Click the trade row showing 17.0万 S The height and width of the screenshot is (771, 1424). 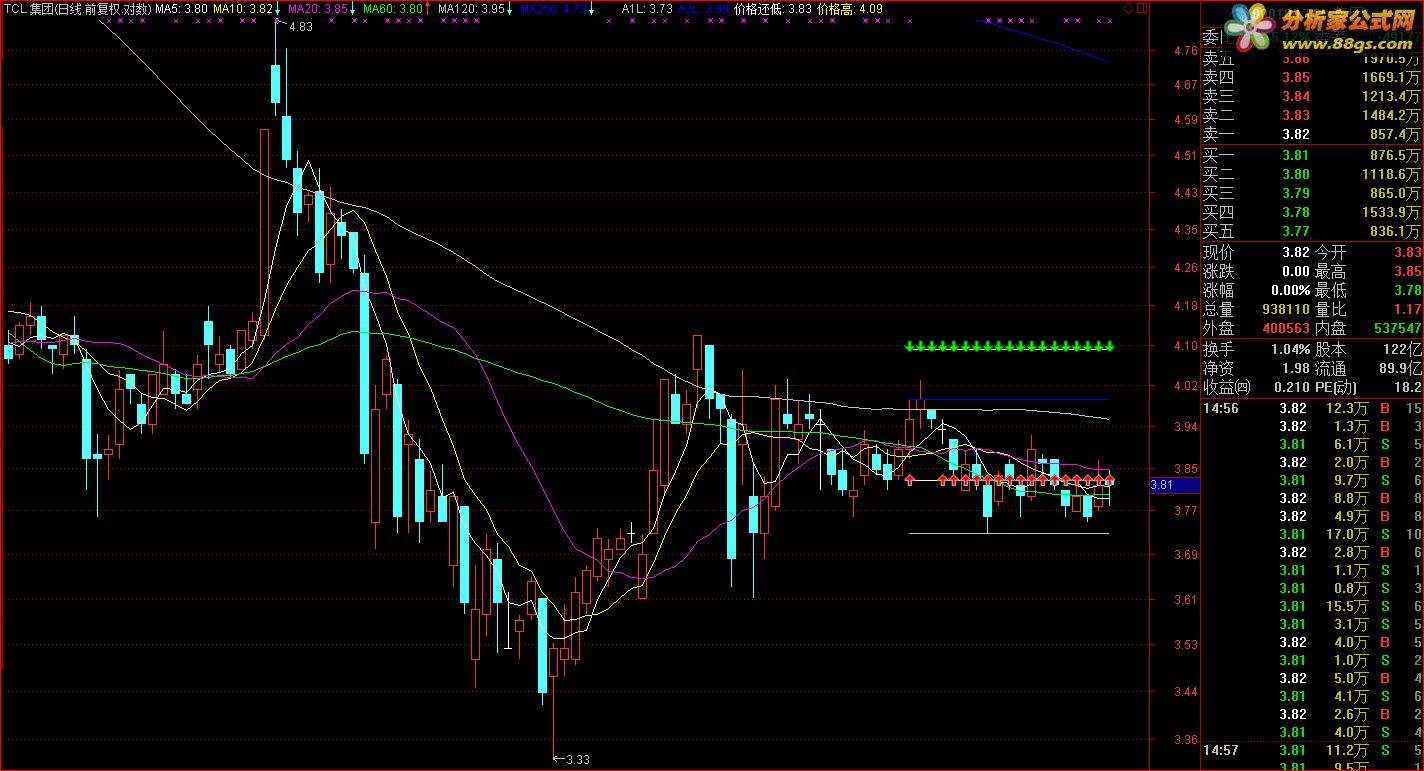(x=1311, y=534)
